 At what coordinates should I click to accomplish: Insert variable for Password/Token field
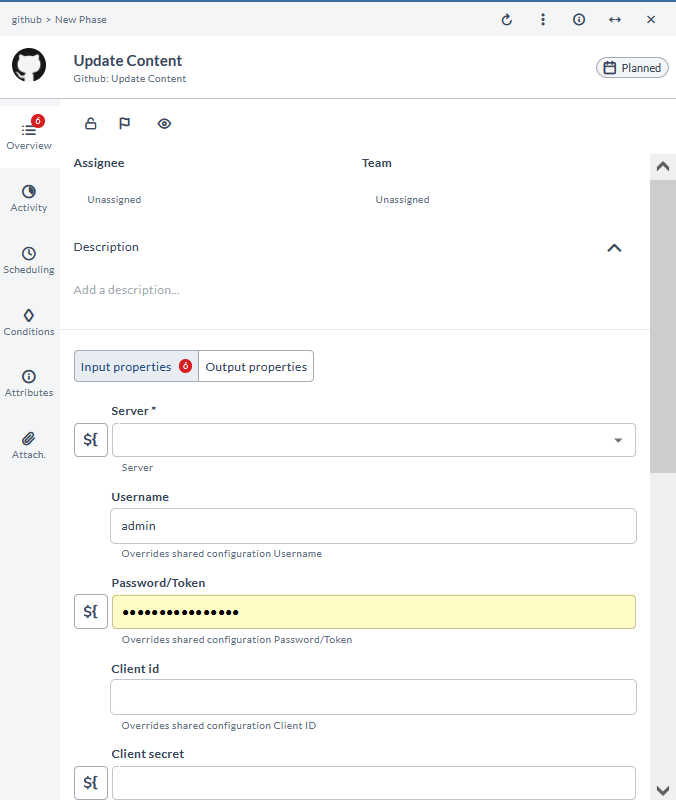[91, 612]
